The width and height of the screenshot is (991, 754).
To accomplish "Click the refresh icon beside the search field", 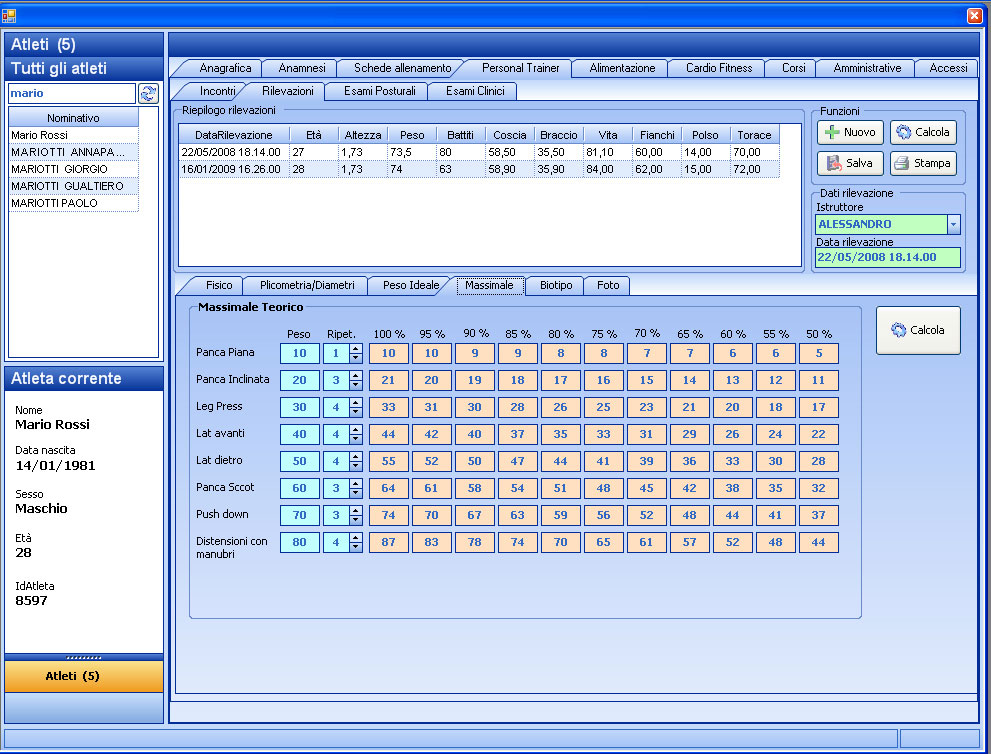I will pyautogui.click(x=148, y=93).
